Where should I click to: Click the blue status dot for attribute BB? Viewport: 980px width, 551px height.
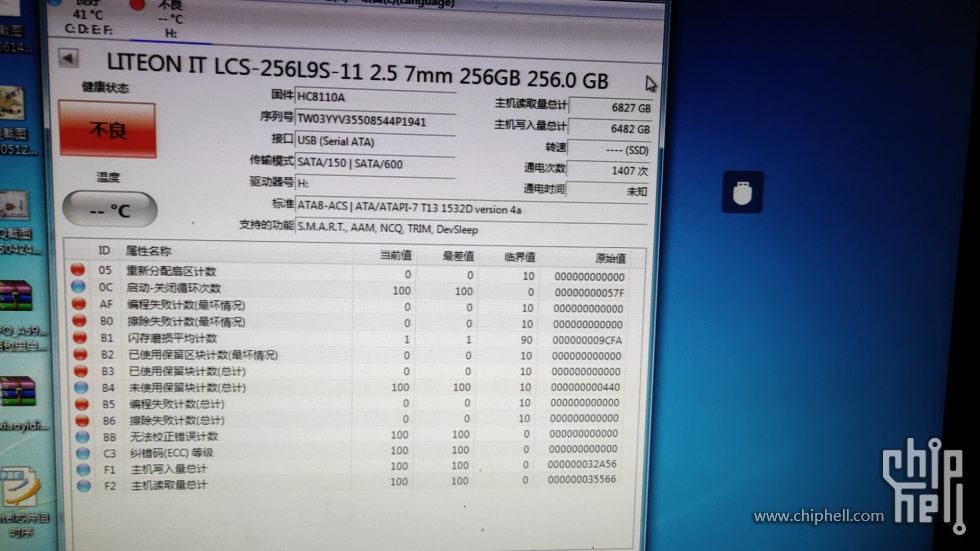[82, 436]
